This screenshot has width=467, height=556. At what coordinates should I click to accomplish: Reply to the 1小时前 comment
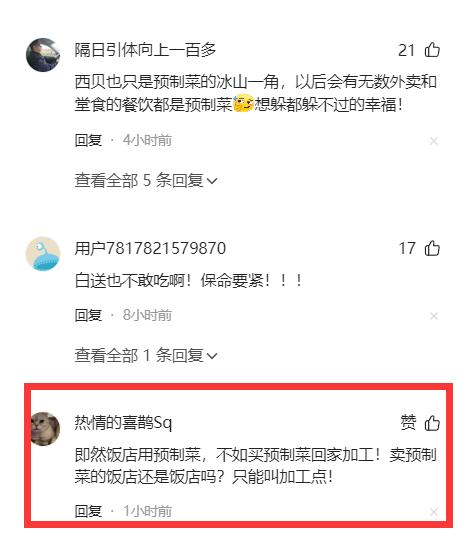88,511
